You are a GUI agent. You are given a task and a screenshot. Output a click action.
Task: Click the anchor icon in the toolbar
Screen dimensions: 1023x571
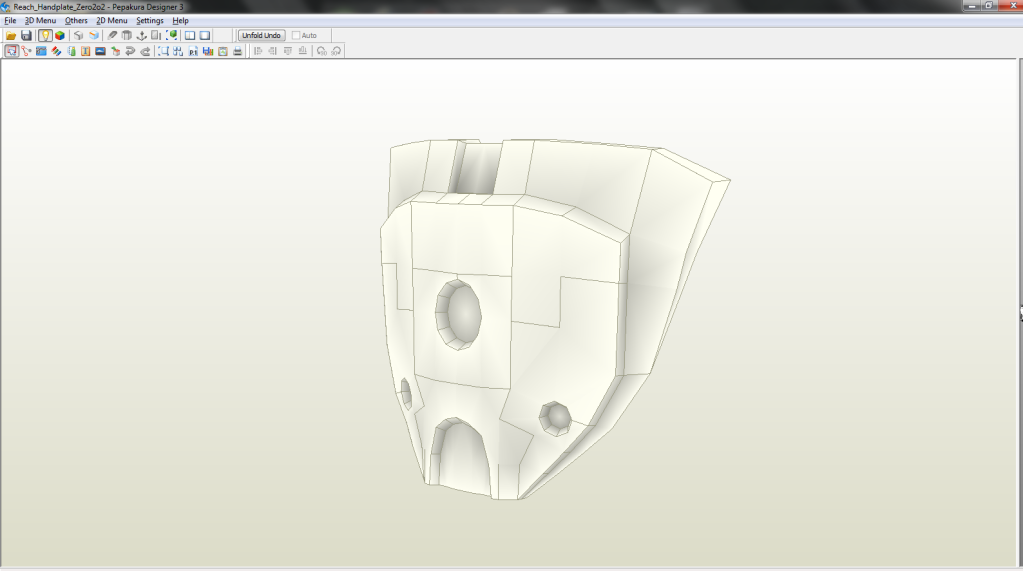141,36
